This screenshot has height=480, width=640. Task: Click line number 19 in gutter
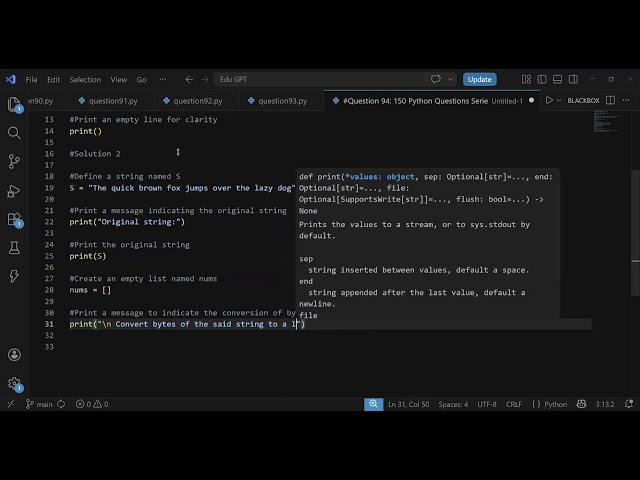[49, 188]
